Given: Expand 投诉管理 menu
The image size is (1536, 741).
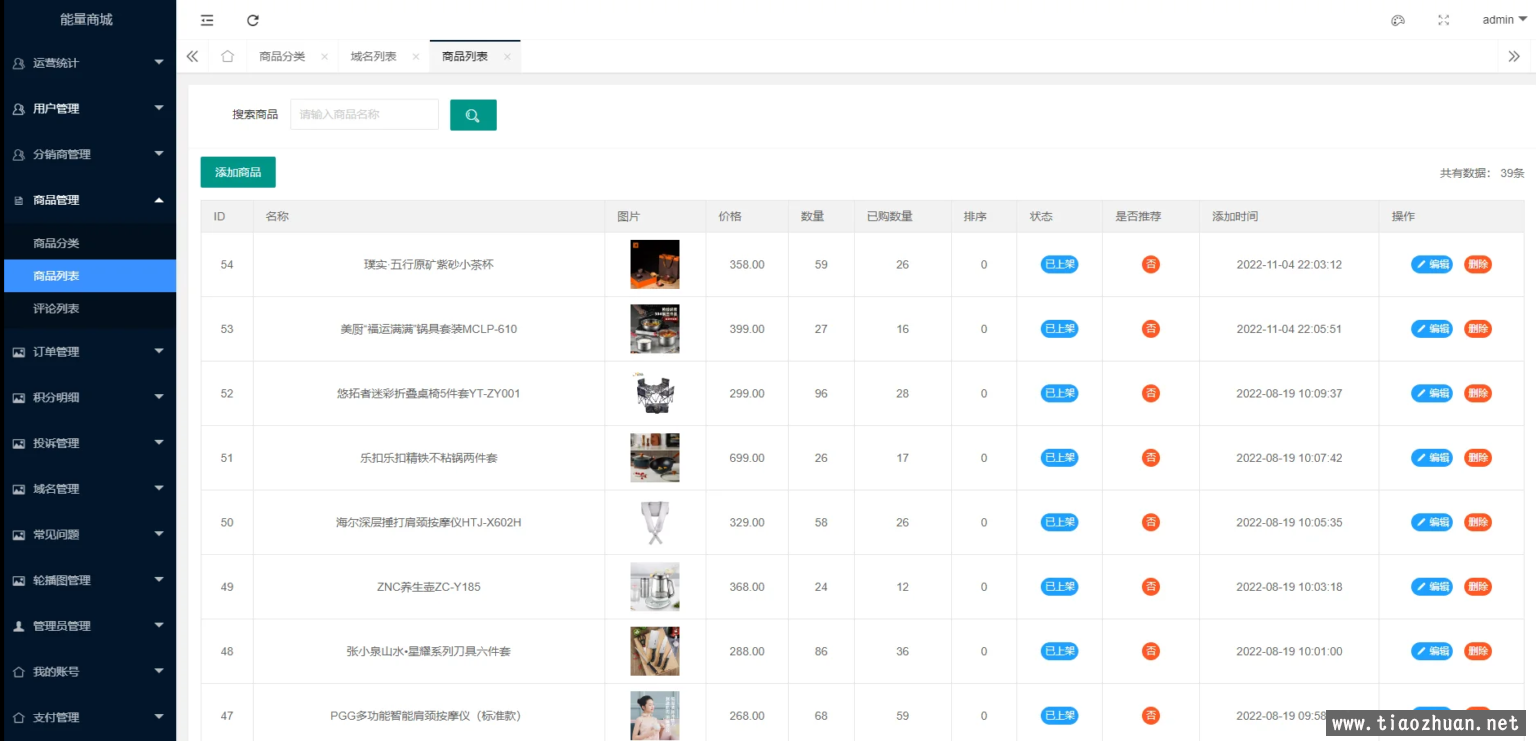Looking at the screenshot, I should [88, 443].
